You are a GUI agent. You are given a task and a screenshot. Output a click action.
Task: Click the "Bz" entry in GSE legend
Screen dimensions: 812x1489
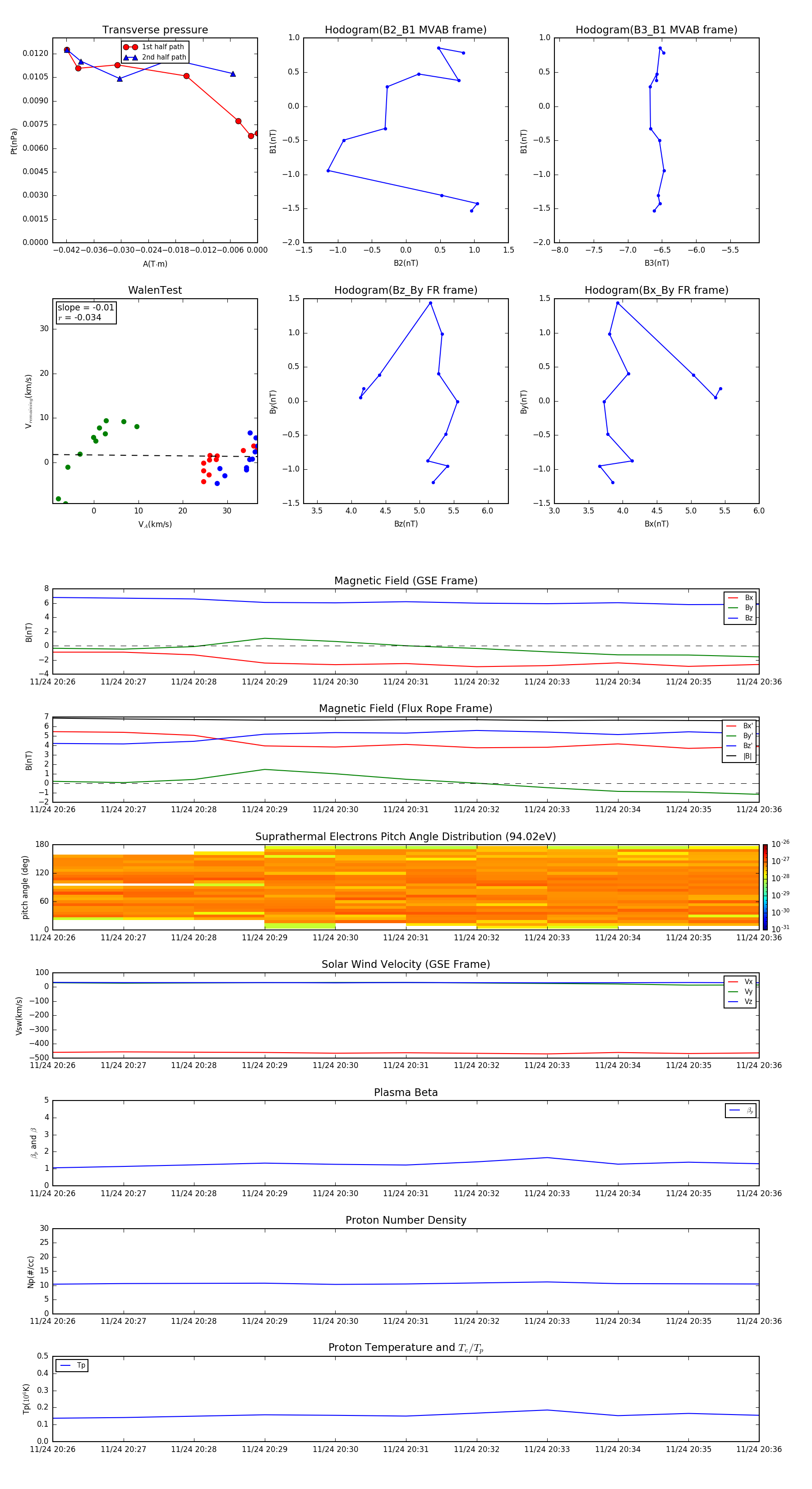click(740, 618)
